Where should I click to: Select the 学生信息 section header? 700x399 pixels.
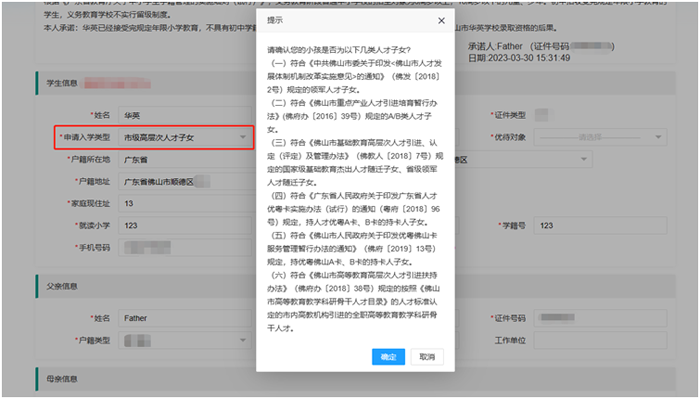coord(62,83)
